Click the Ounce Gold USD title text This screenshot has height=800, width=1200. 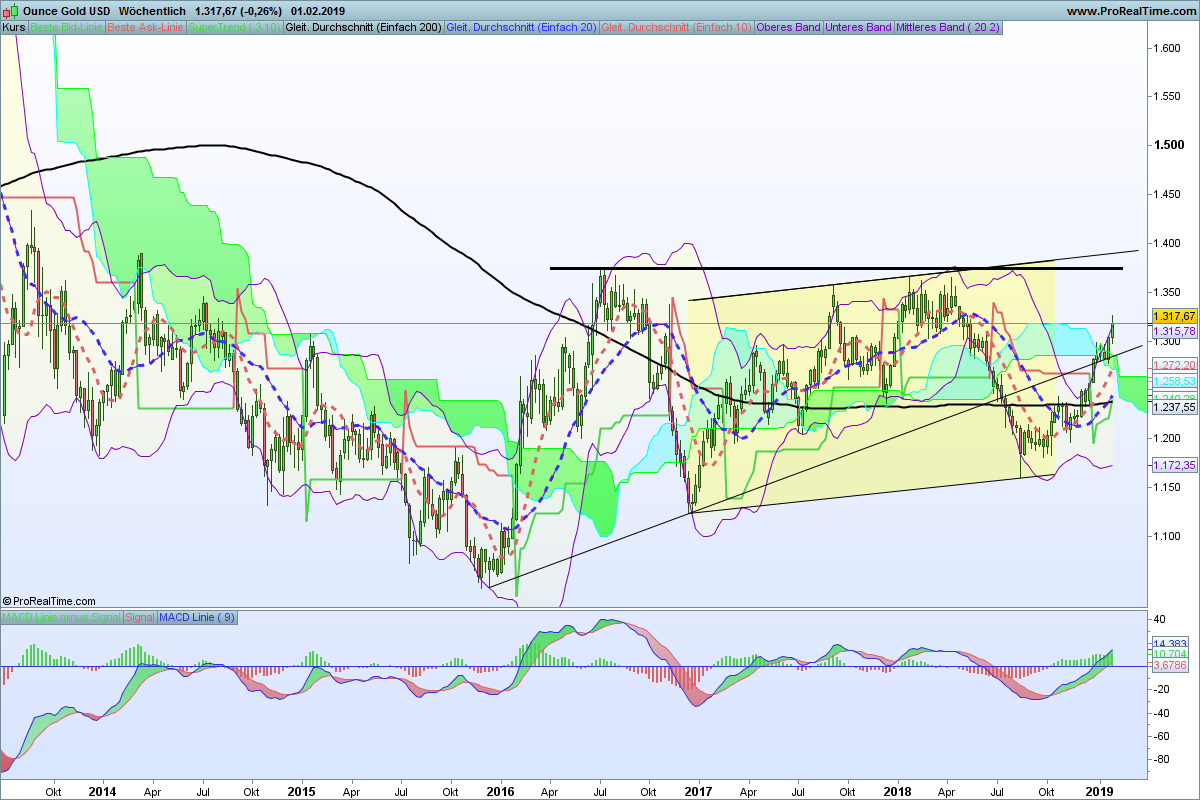[64, 10]
